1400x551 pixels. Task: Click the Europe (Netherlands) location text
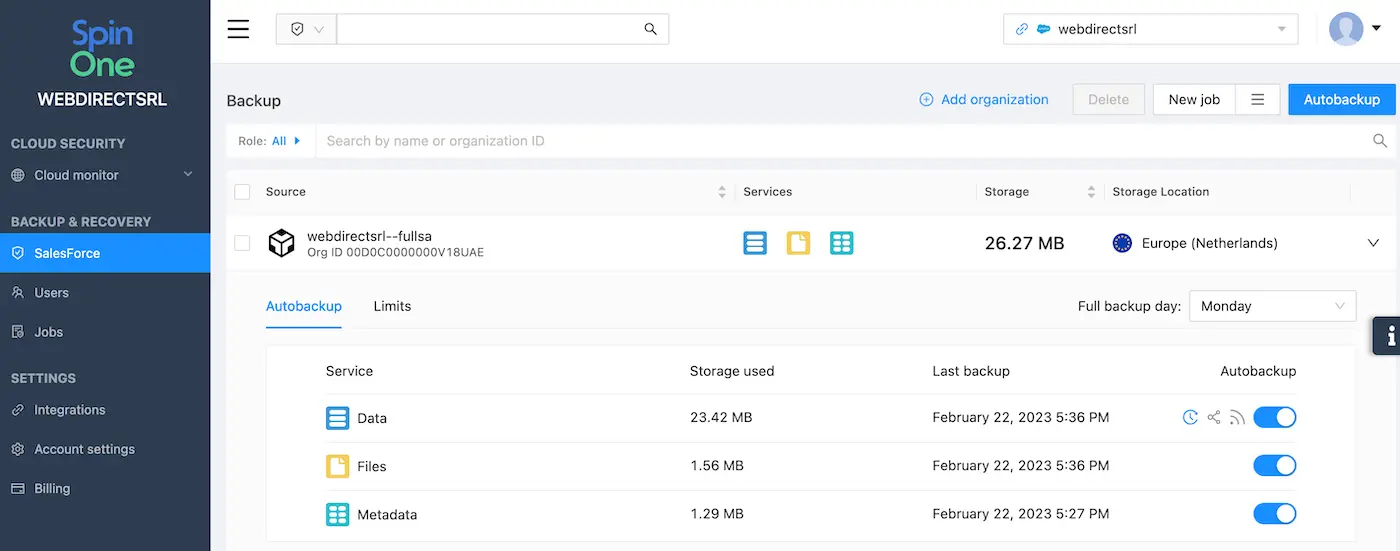click(1209, 243)
